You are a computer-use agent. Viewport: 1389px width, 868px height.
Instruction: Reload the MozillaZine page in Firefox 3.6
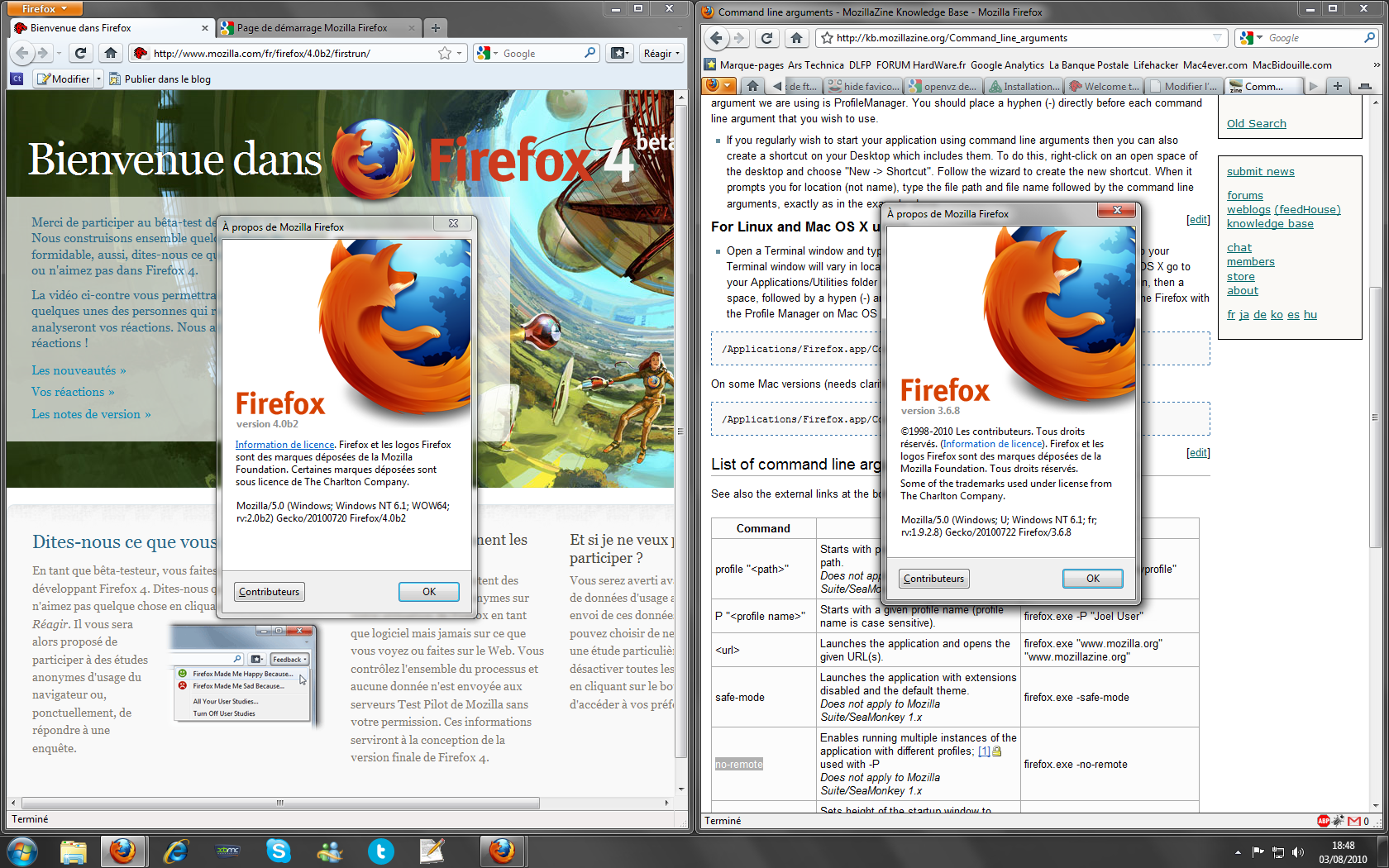click(x=766, y=38)
